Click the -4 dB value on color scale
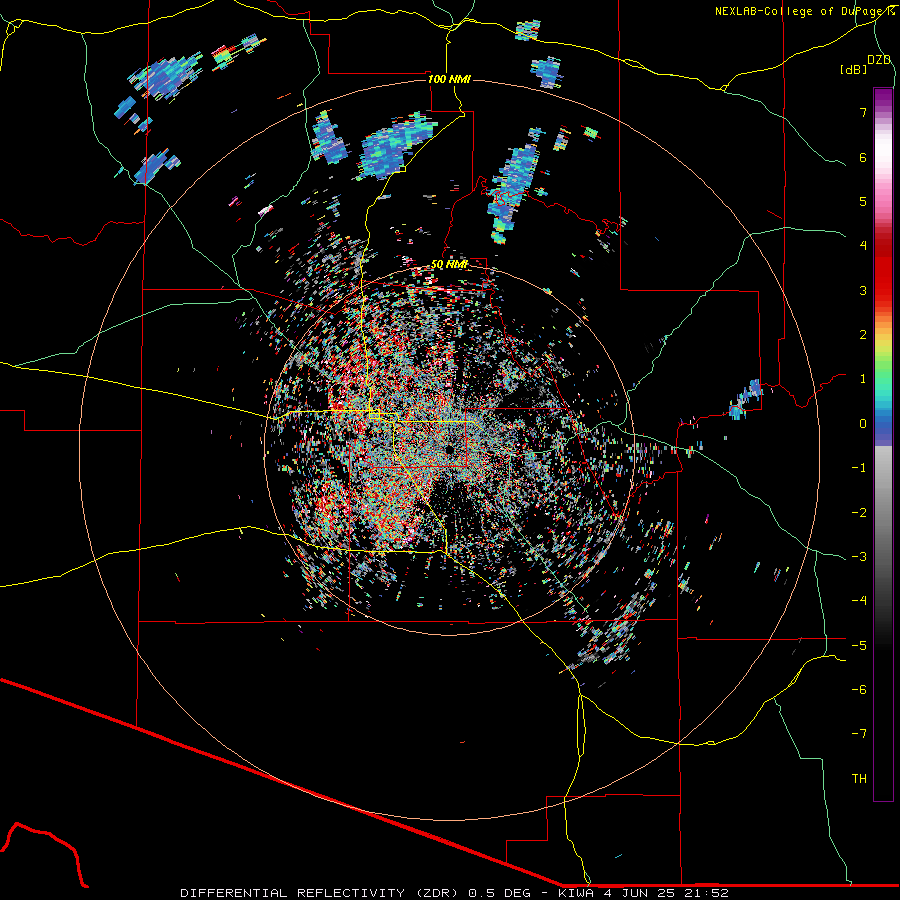The image size is (900, 900). pos(859,600)
